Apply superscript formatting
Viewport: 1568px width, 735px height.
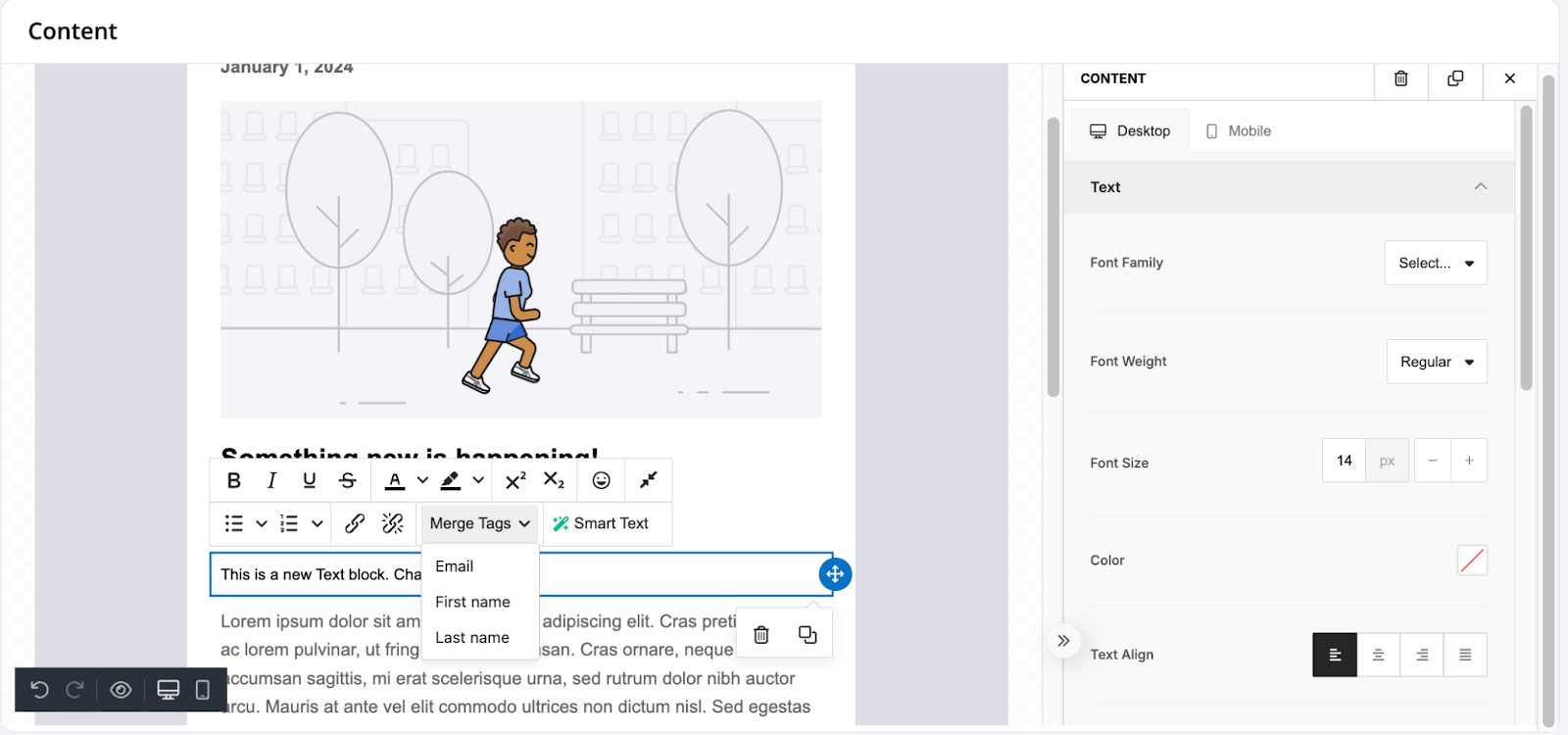515,480
